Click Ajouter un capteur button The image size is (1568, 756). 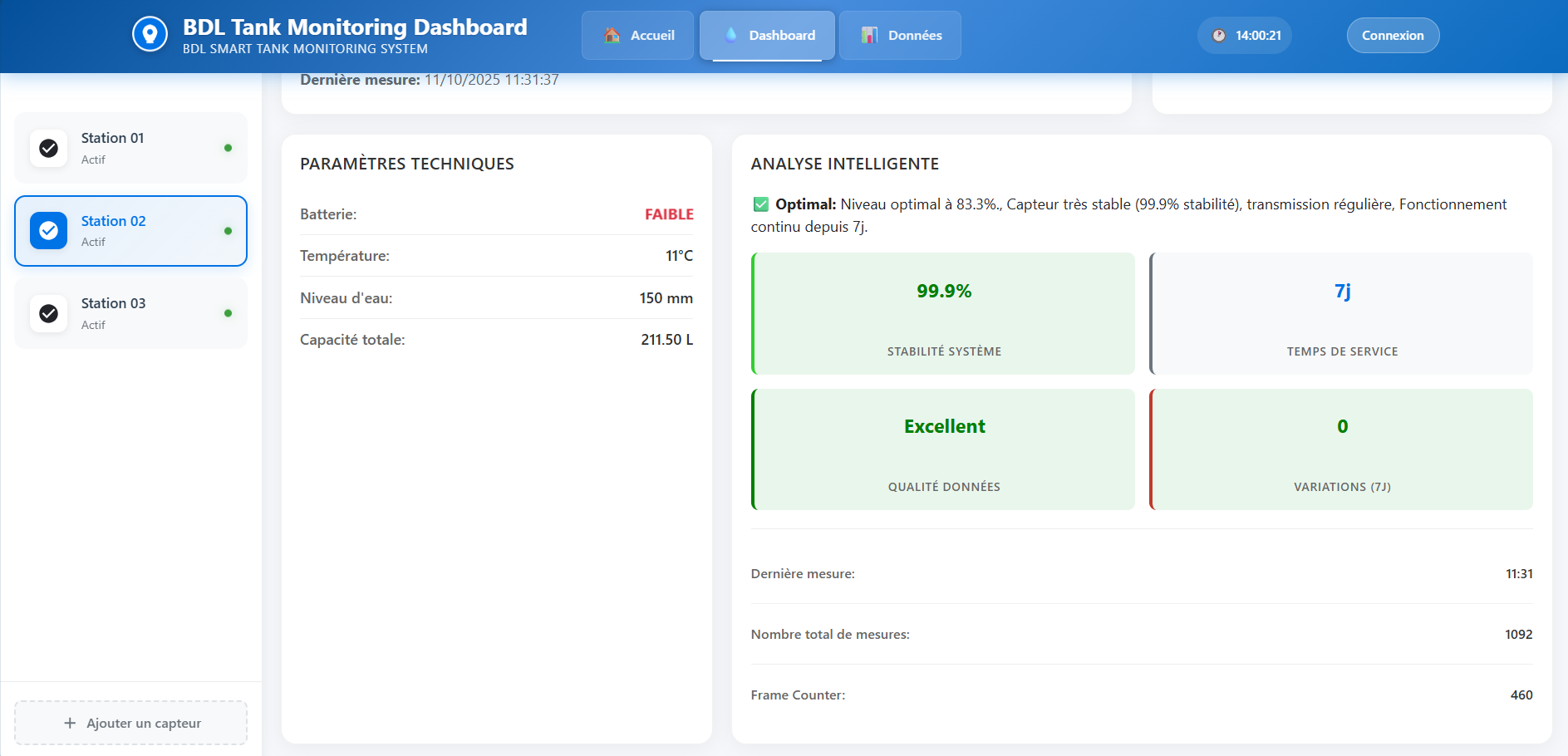(x=131, y=723)
